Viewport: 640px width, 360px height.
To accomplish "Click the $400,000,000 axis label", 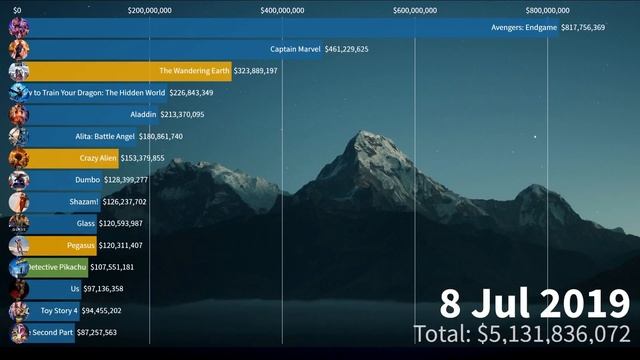I will coord(282,11).
